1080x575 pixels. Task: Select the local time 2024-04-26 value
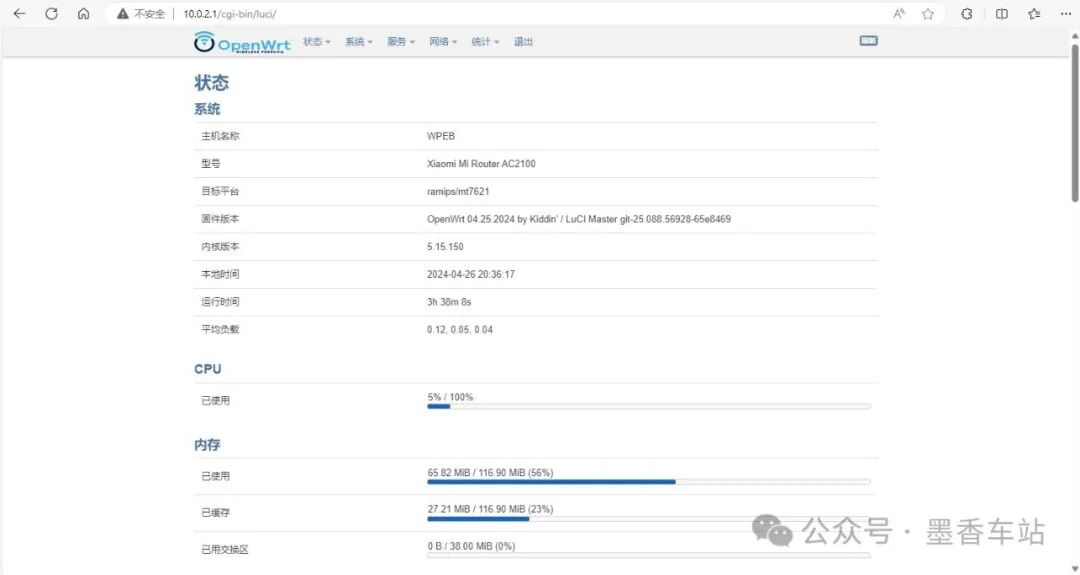point(470,274)
